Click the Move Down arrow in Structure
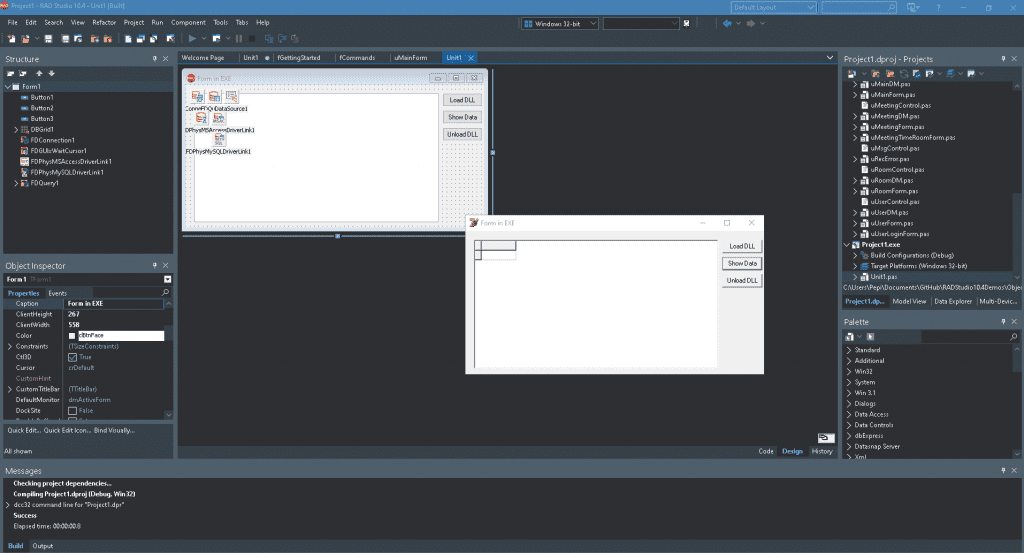This screenshot has height=553, width=1024. click(x=52, y=74)
